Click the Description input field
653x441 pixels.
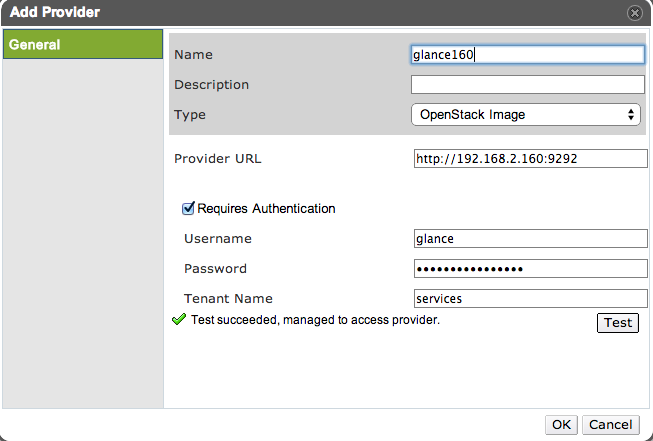tap(528, 85)
